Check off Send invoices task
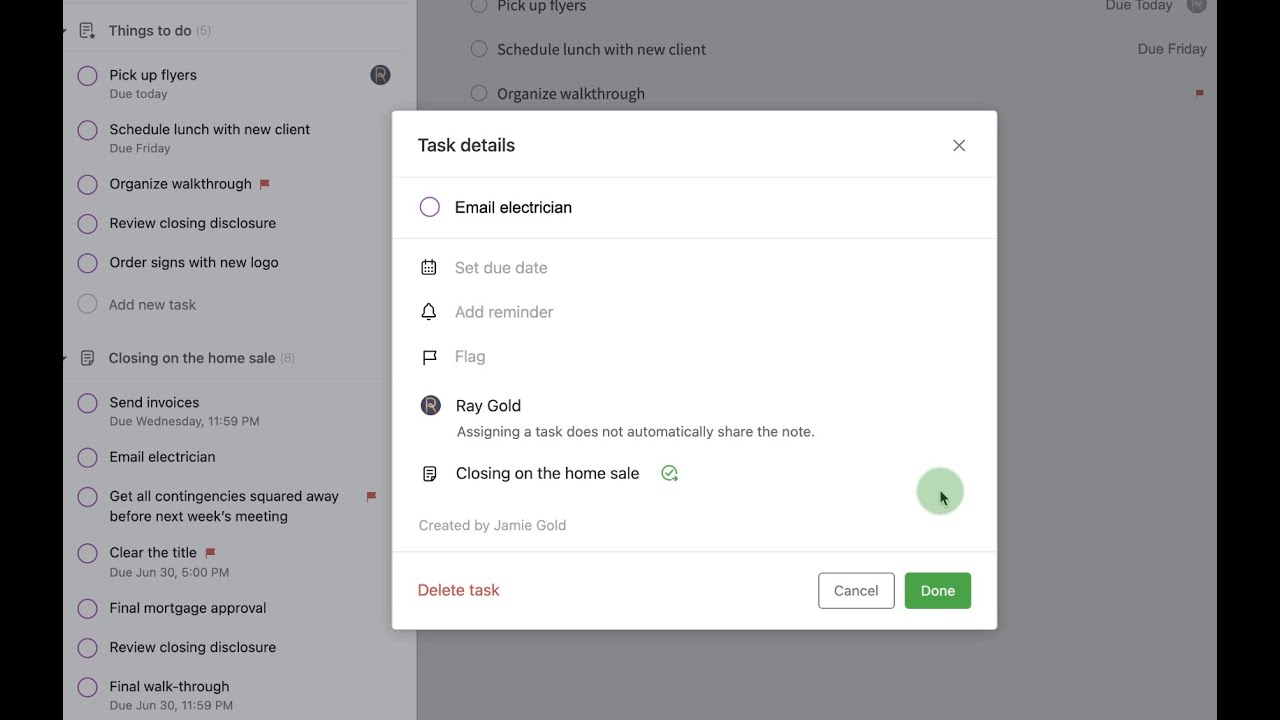This screenshot has height=720, width=1280. pyautogui.click(x=88, y=403)
